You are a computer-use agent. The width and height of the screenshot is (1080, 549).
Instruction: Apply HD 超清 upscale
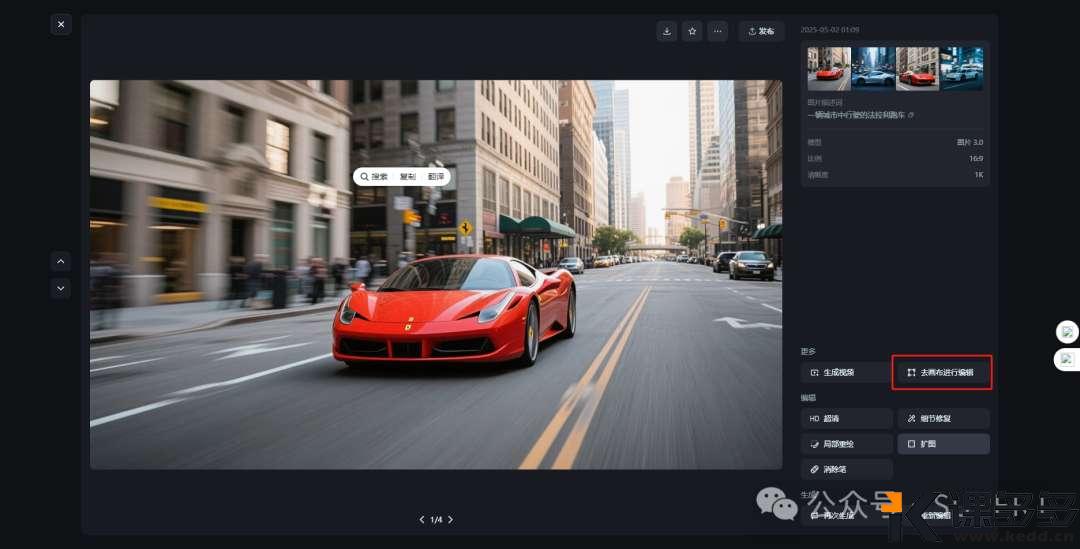tap(846, 418)
